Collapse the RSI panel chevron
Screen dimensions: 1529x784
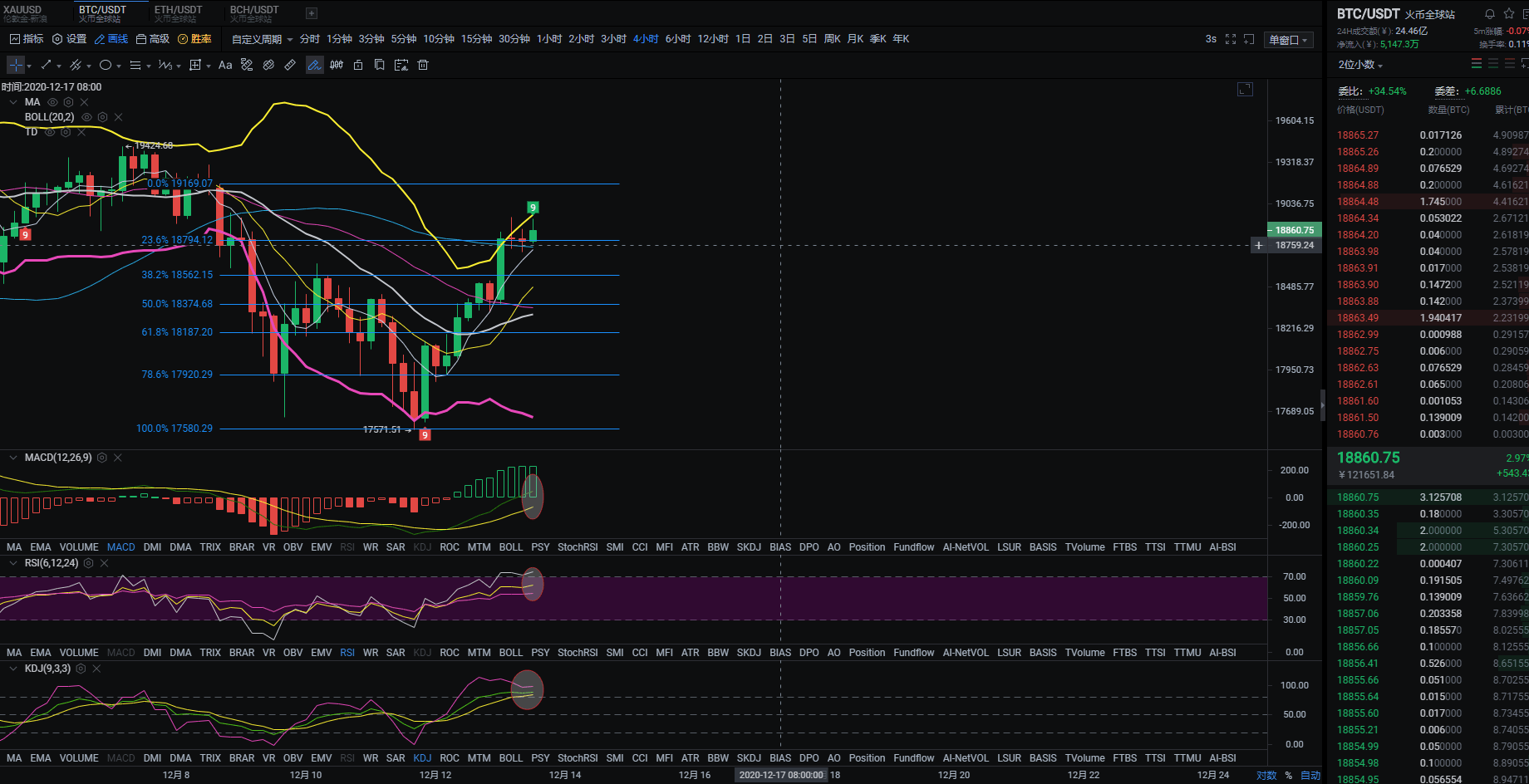coord(13,563)
